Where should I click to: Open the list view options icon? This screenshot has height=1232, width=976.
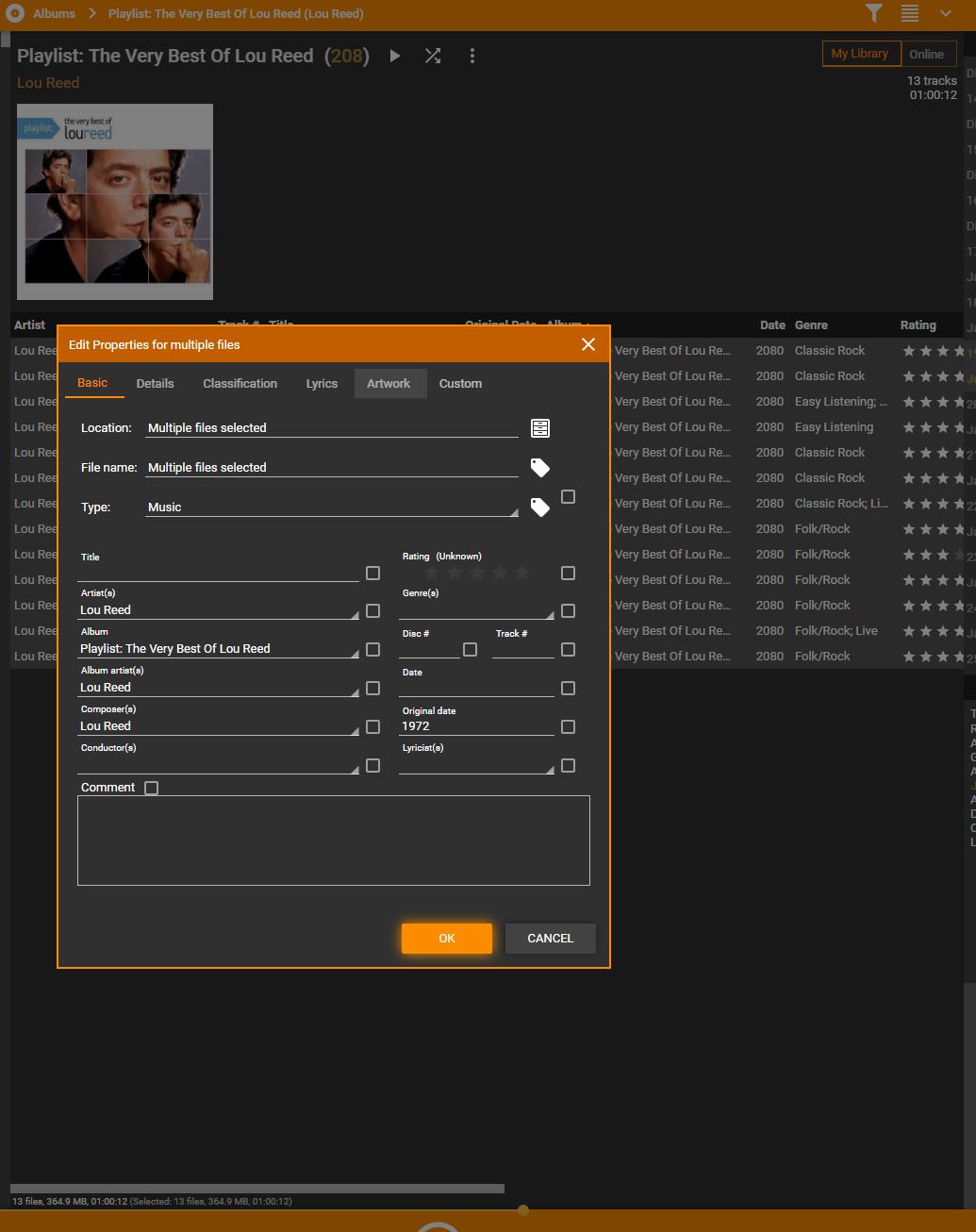[910, 13]
